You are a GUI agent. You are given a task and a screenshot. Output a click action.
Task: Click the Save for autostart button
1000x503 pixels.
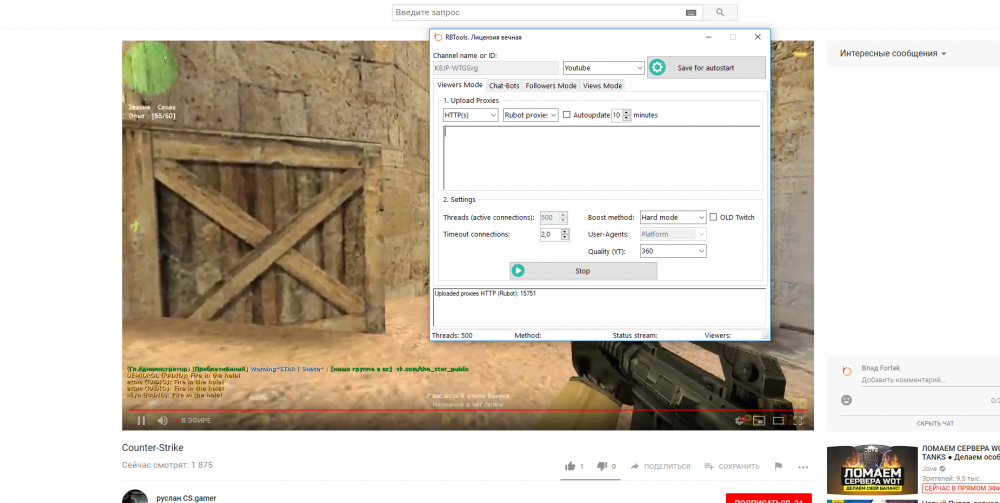(x=706, y=68)
